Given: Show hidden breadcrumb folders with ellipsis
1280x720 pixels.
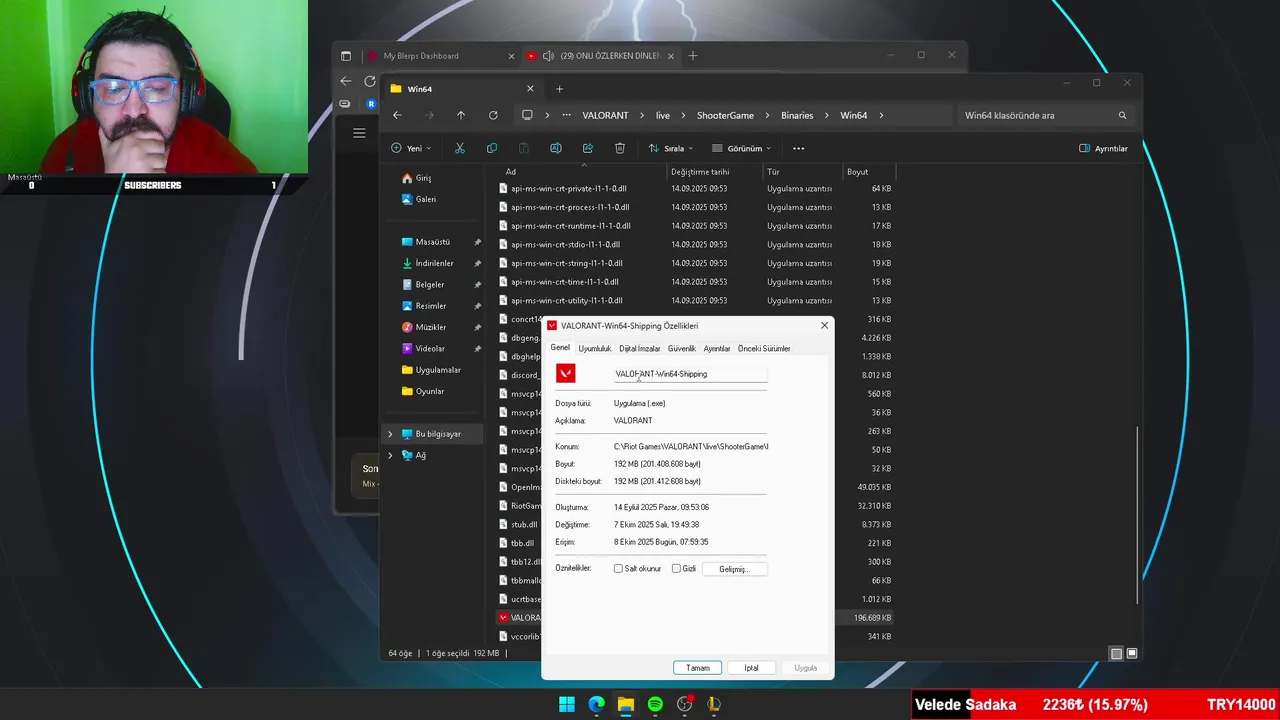Looking at the screenshot, I should point(567,115).
